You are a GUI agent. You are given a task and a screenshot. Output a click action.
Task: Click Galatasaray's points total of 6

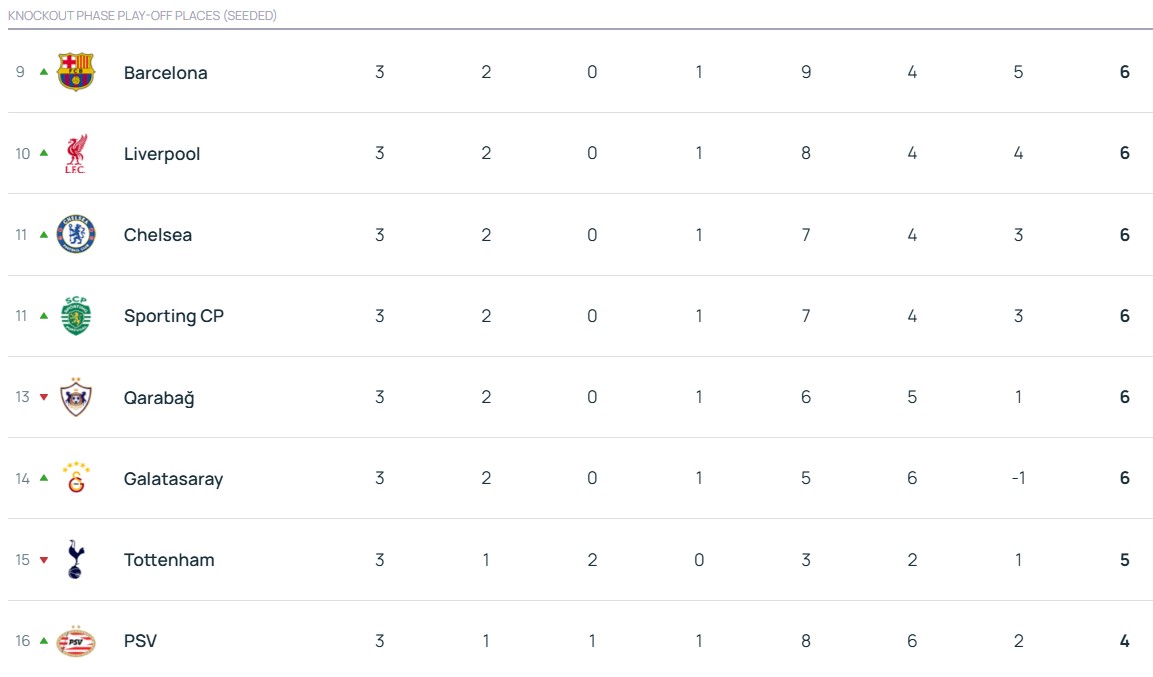[x=1124, y=478]
